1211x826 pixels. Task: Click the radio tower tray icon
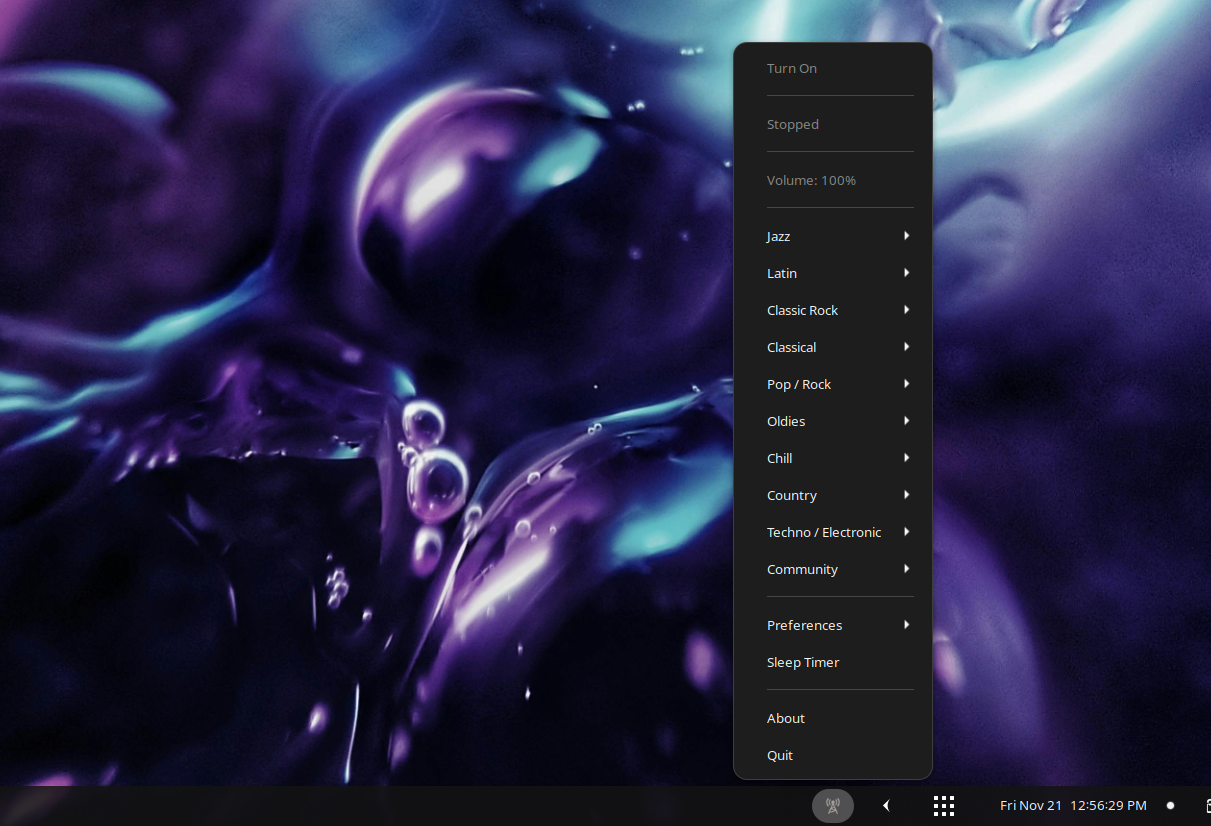click(833, 806)
